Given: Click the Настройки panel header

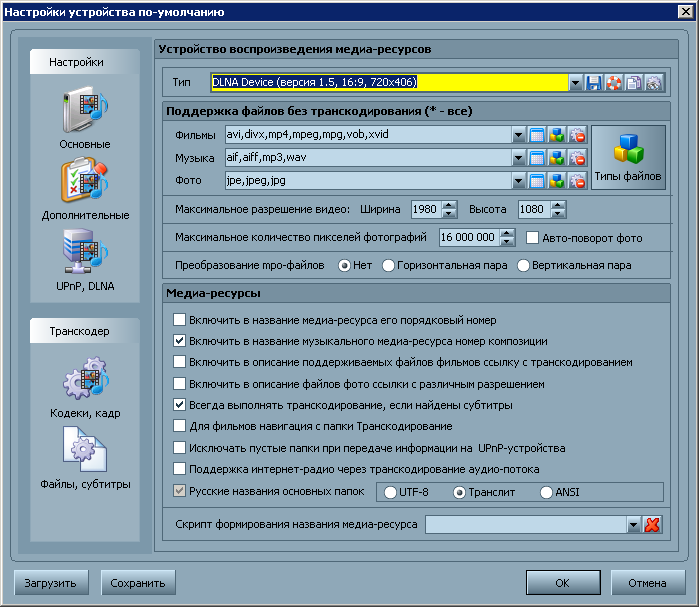Looking at the screenshot, I should tap(85, 62).
